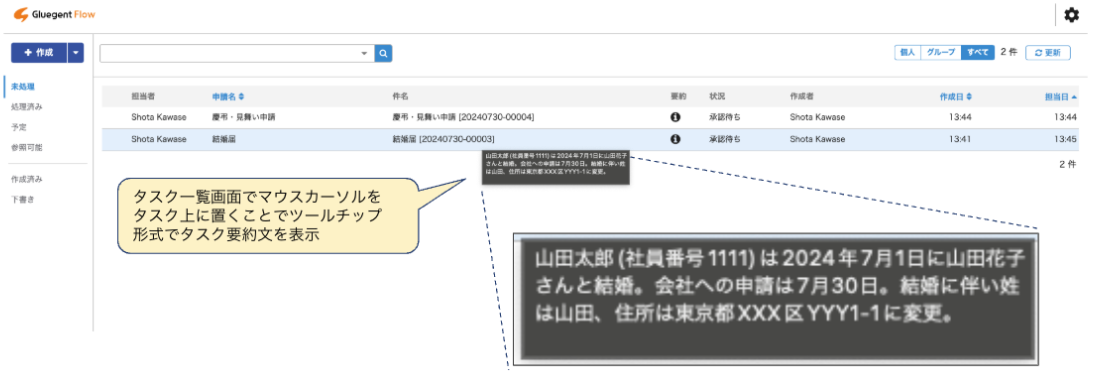Expand the arrow beside 作成 button
The height and width of the screenshot is (386, 1096).
coord(75,53)
